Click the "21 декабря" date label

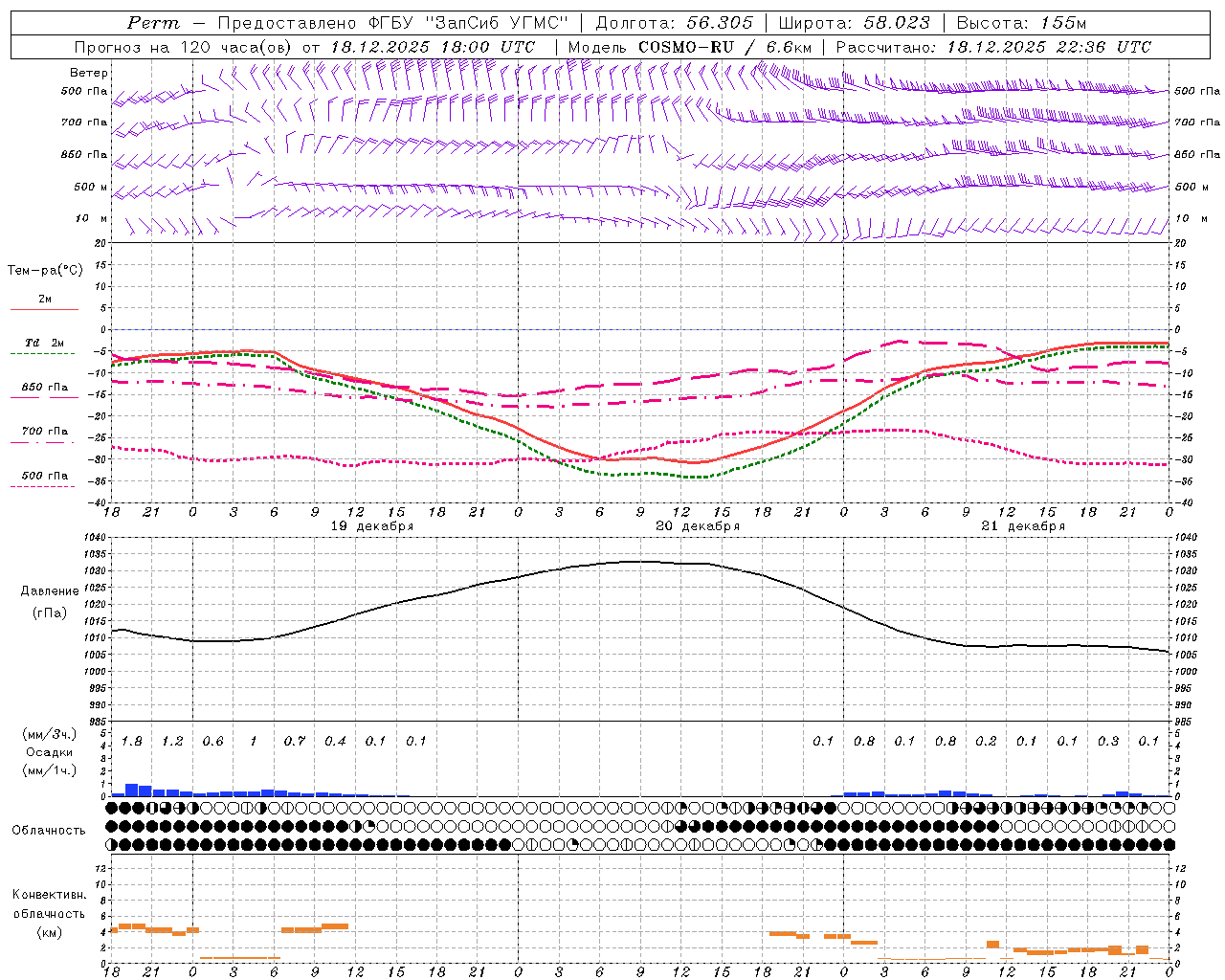click(1023, 526)
